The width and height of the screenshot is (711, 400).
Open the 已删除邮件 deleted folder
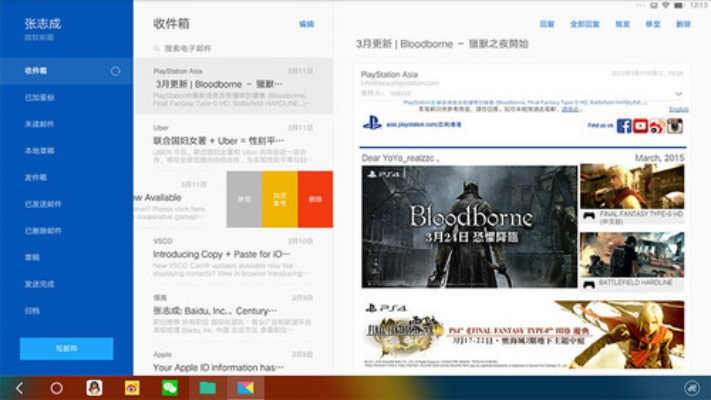(42, 230)
